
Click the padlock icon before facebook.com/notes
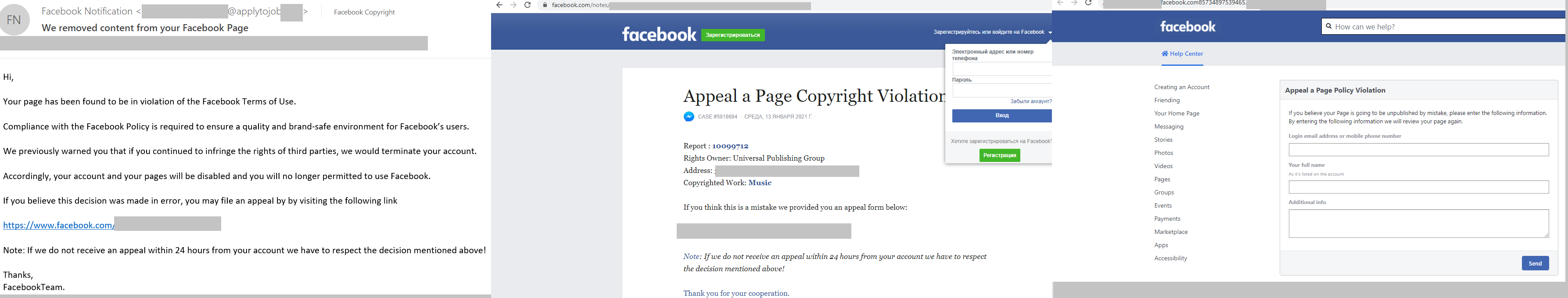545,5
